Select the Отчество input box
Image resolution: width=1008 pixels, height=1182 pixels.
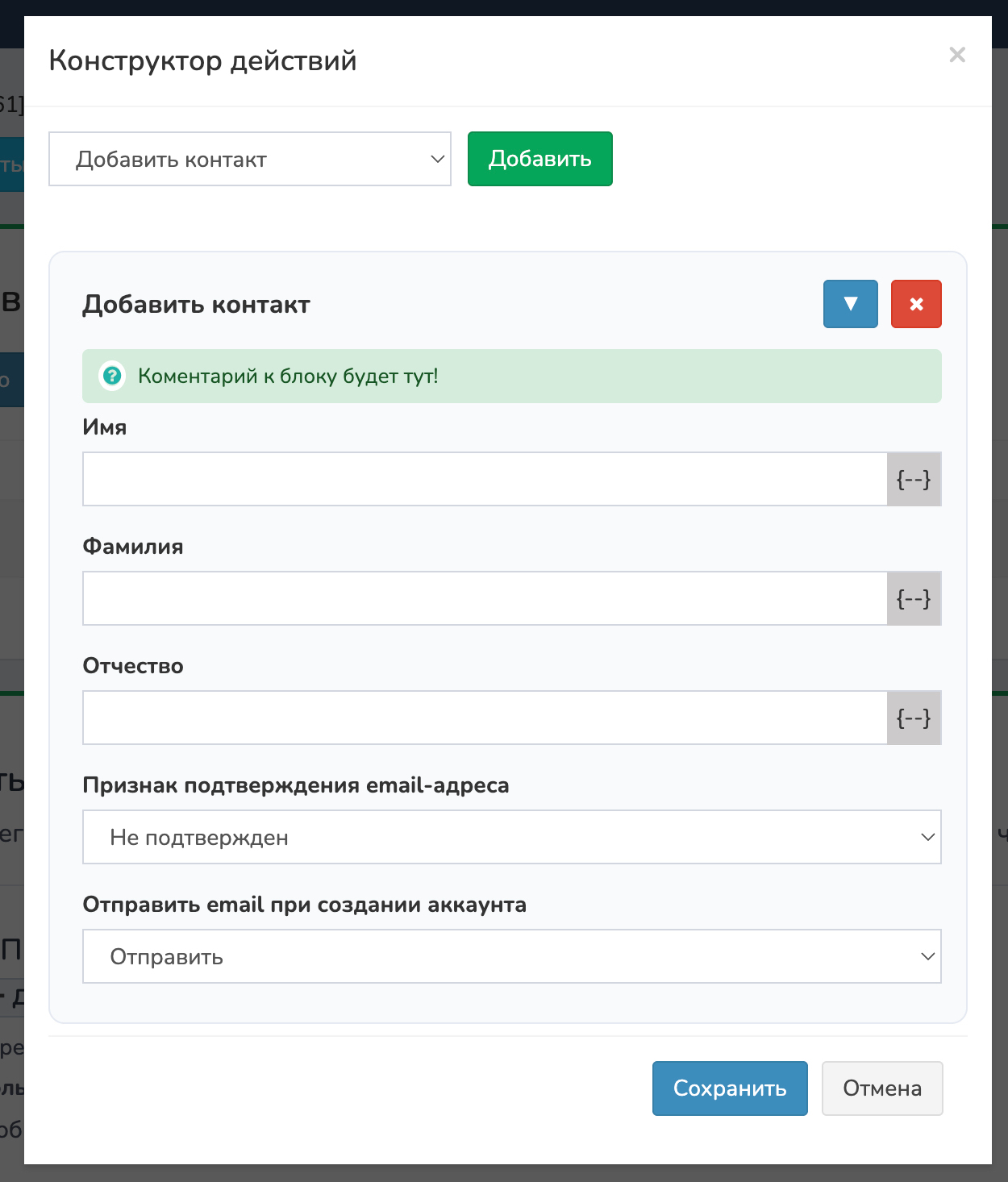[485, 718]
